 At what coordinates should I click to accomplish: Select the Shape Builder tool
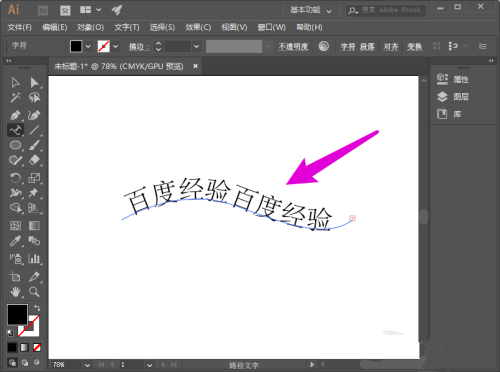point(15,208)
